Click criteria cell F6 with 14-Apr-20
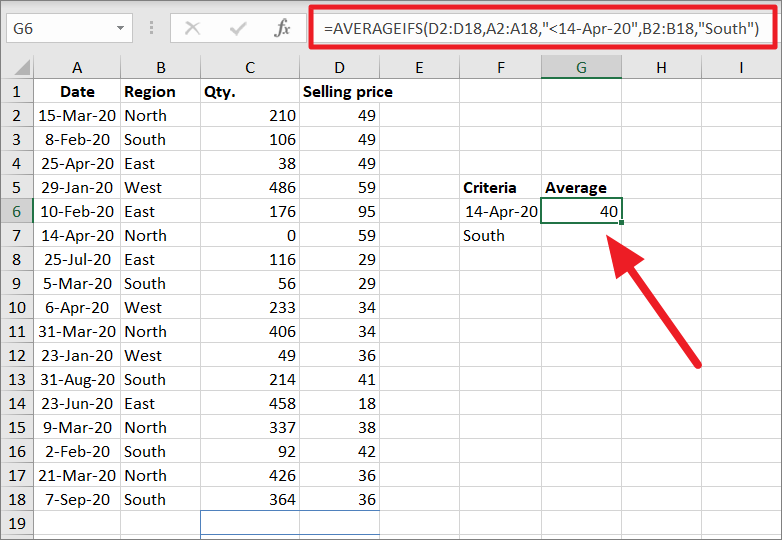Screen dimensions: 782x540 pos(501,211)
